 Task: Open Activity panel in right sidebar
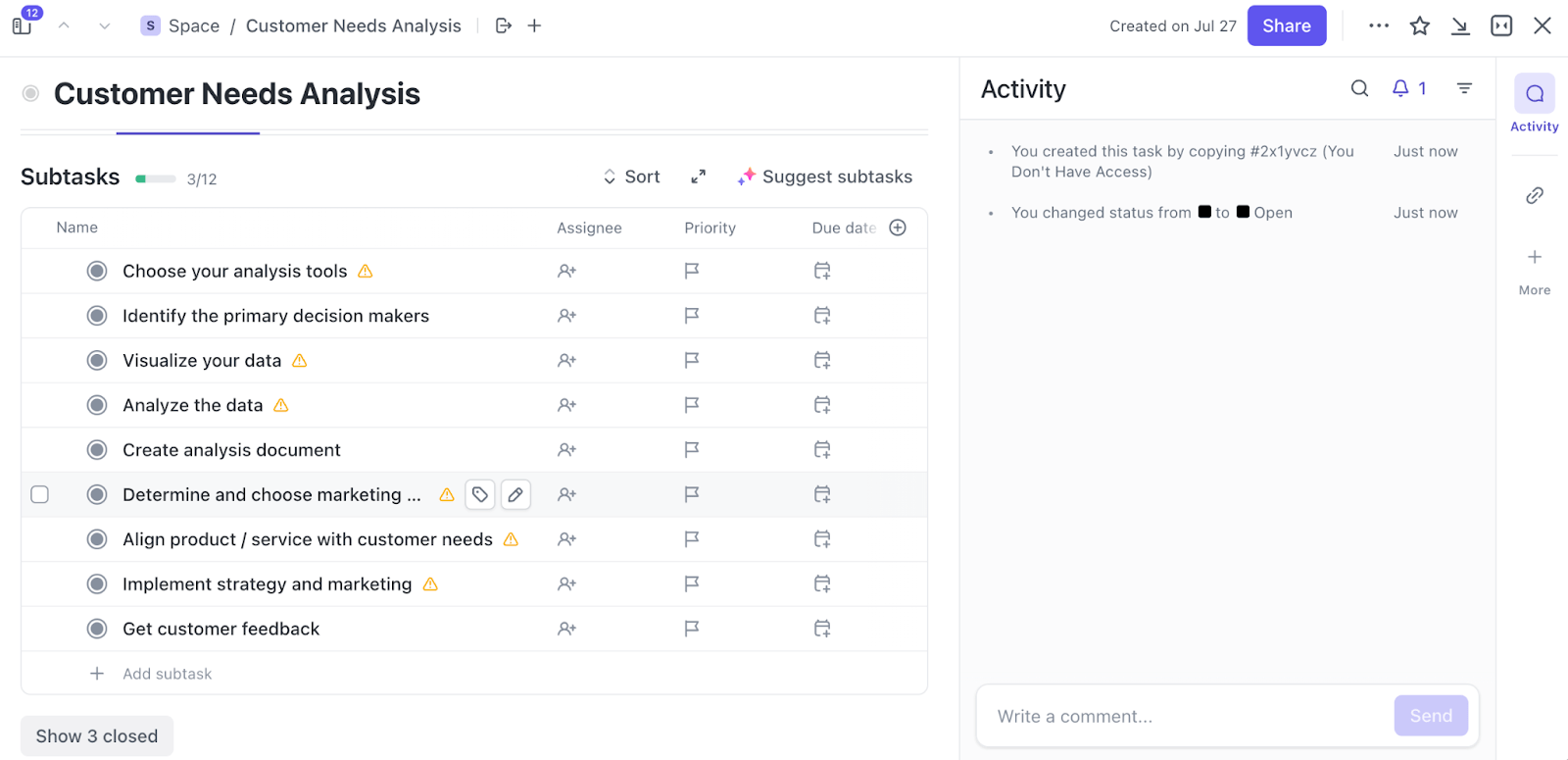click(1535, 103)
